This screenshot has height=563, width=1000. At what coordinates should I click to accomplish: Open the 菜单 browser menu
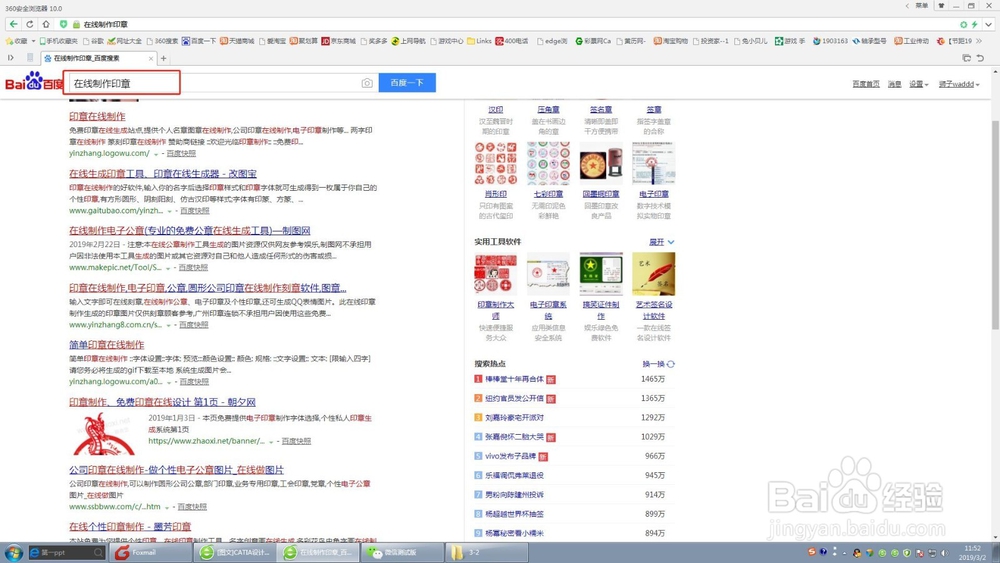pyautogui.click(x=922, y=6)
